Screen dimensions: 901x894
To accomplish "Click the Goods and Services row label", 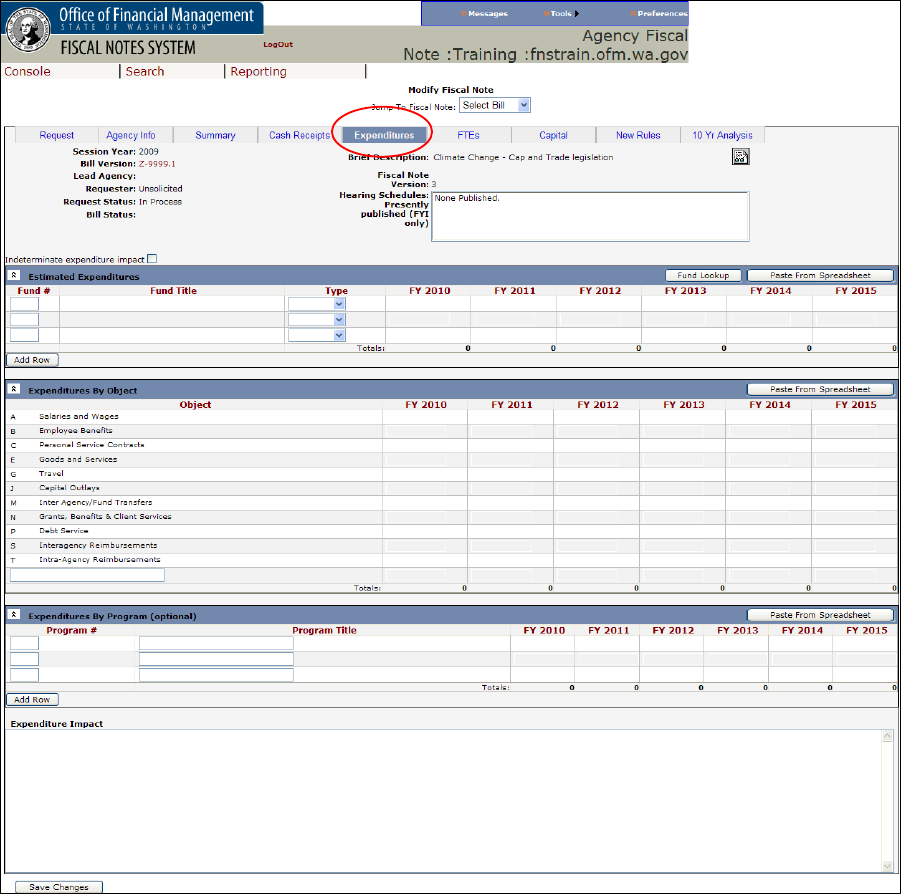I will pyautogui.click(x=78, y=460).
